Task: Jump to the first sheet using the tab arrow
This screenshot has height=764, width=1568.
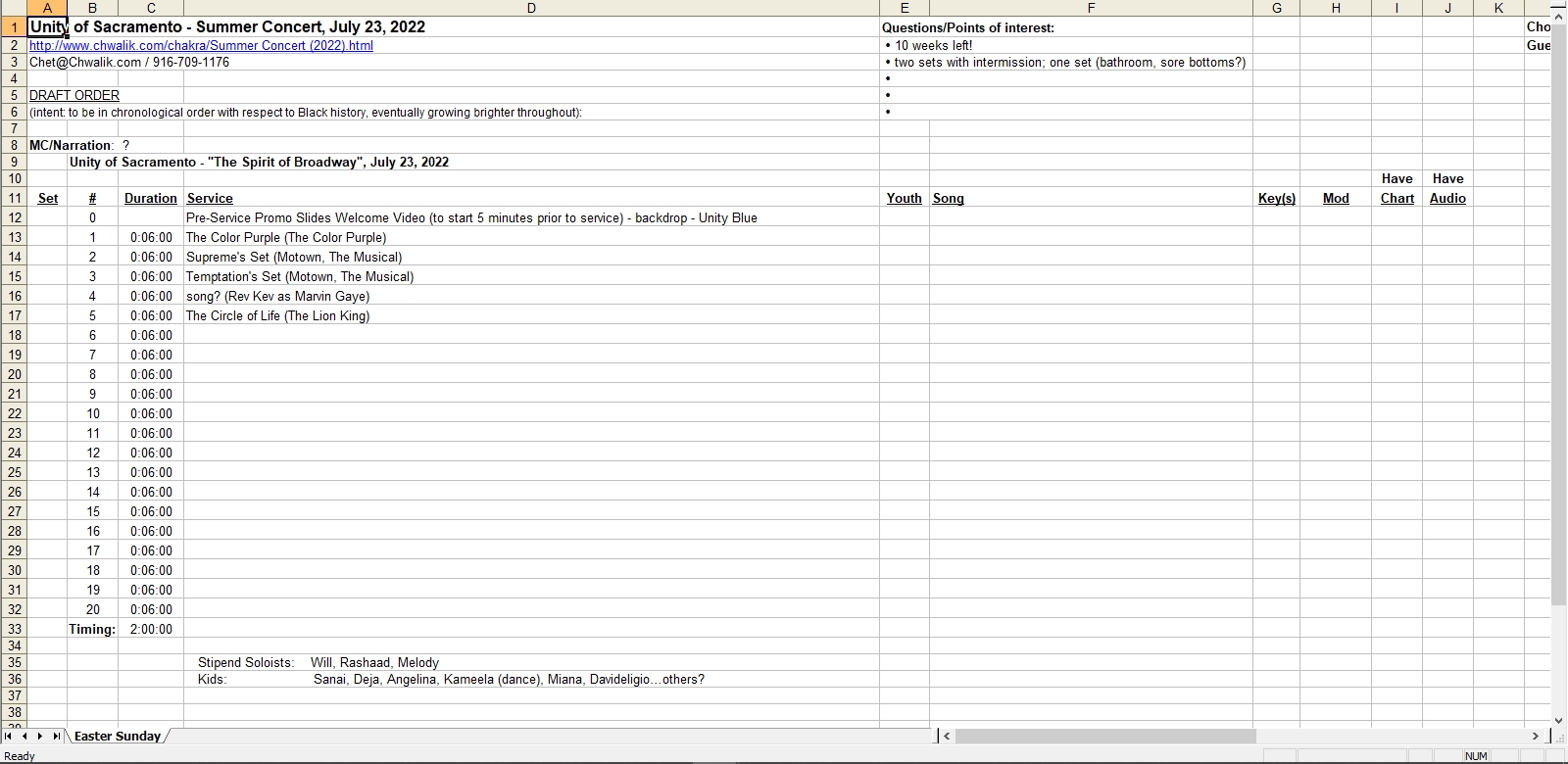Action: point(9,736)
